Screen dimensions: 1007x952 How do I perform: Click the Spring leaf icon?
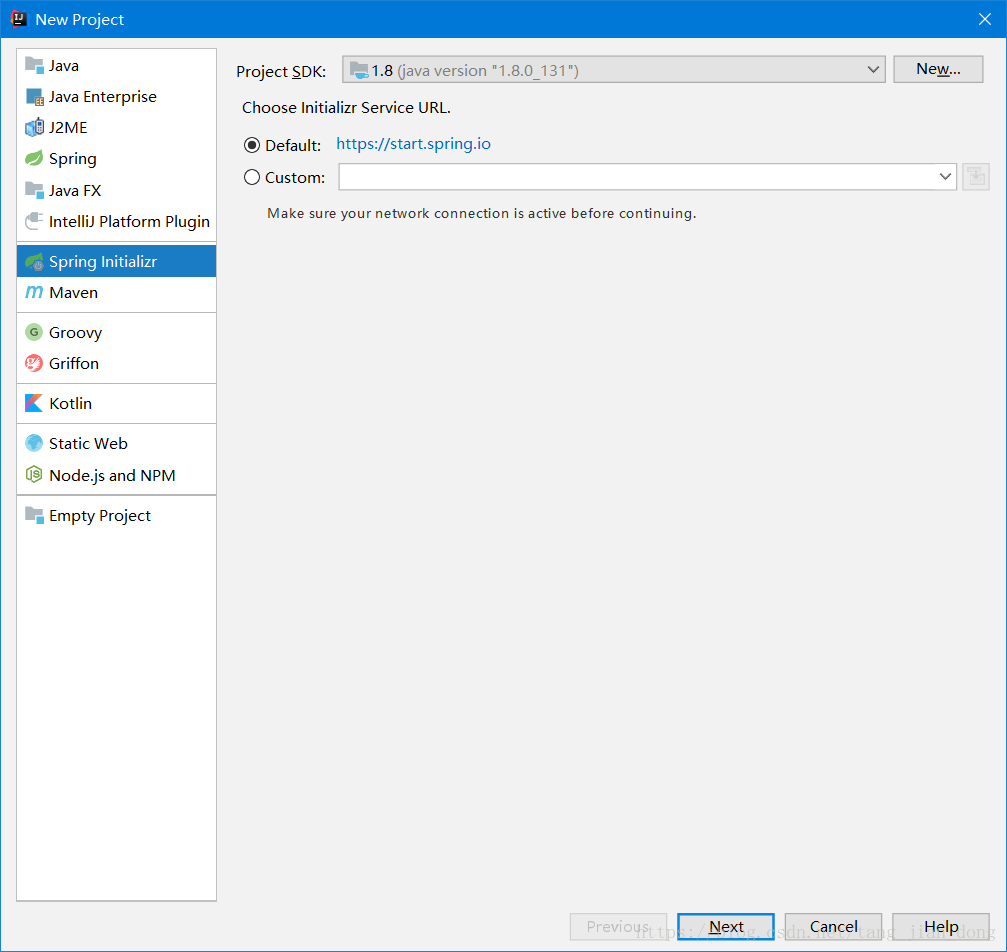pos(34,158)
